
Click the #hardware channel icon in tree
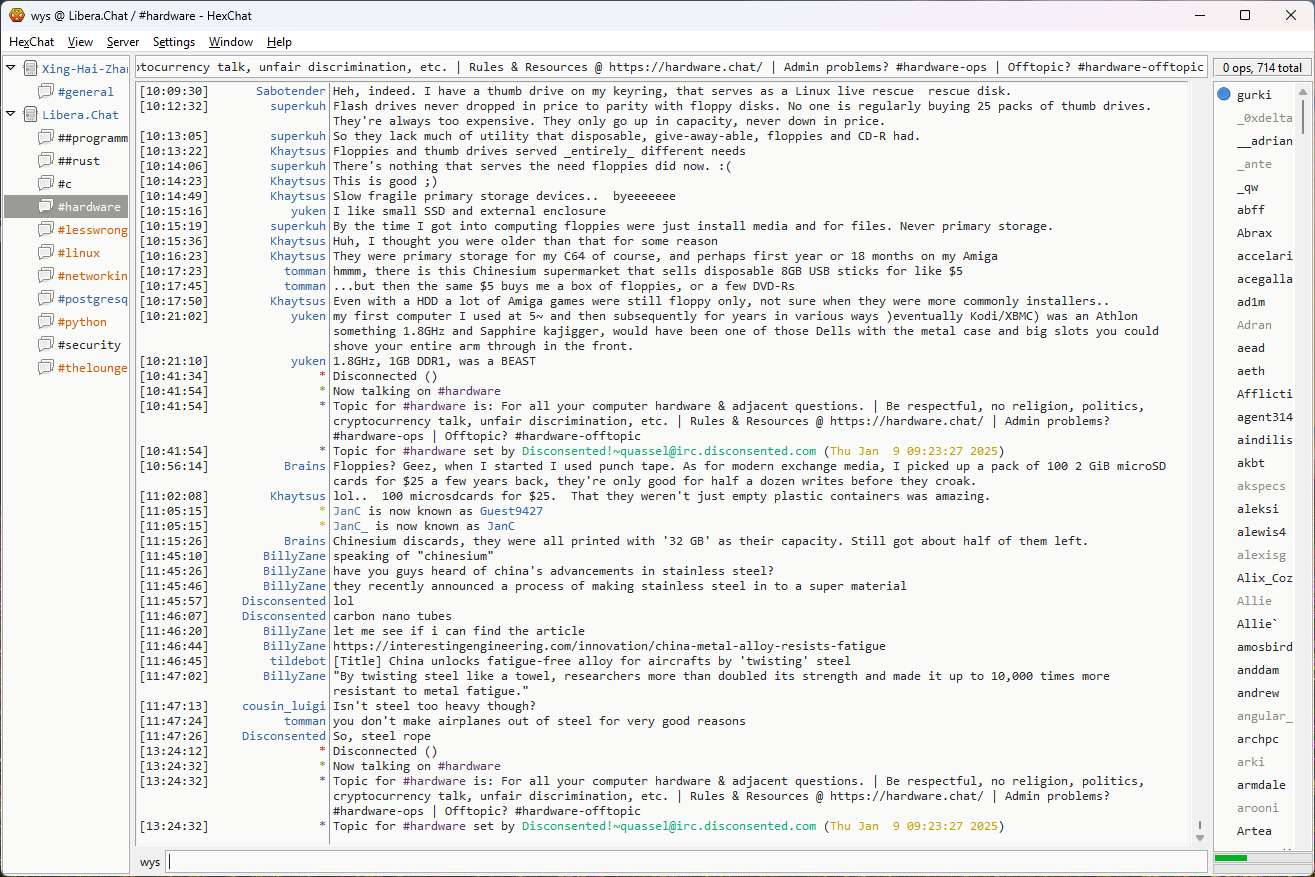46,207
